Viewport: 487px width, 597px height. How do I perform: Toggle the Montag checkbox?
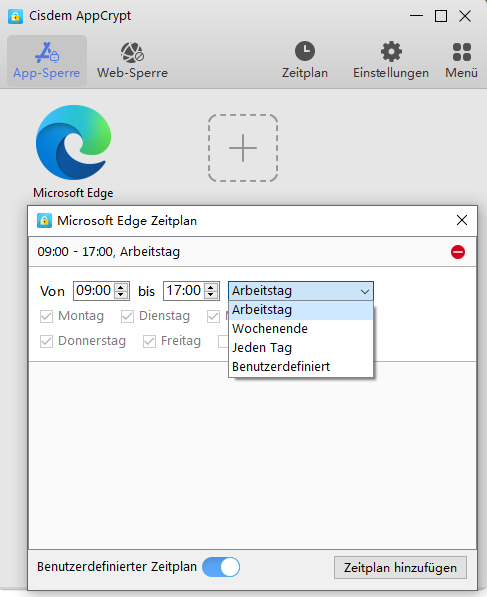tap(46, 316)
